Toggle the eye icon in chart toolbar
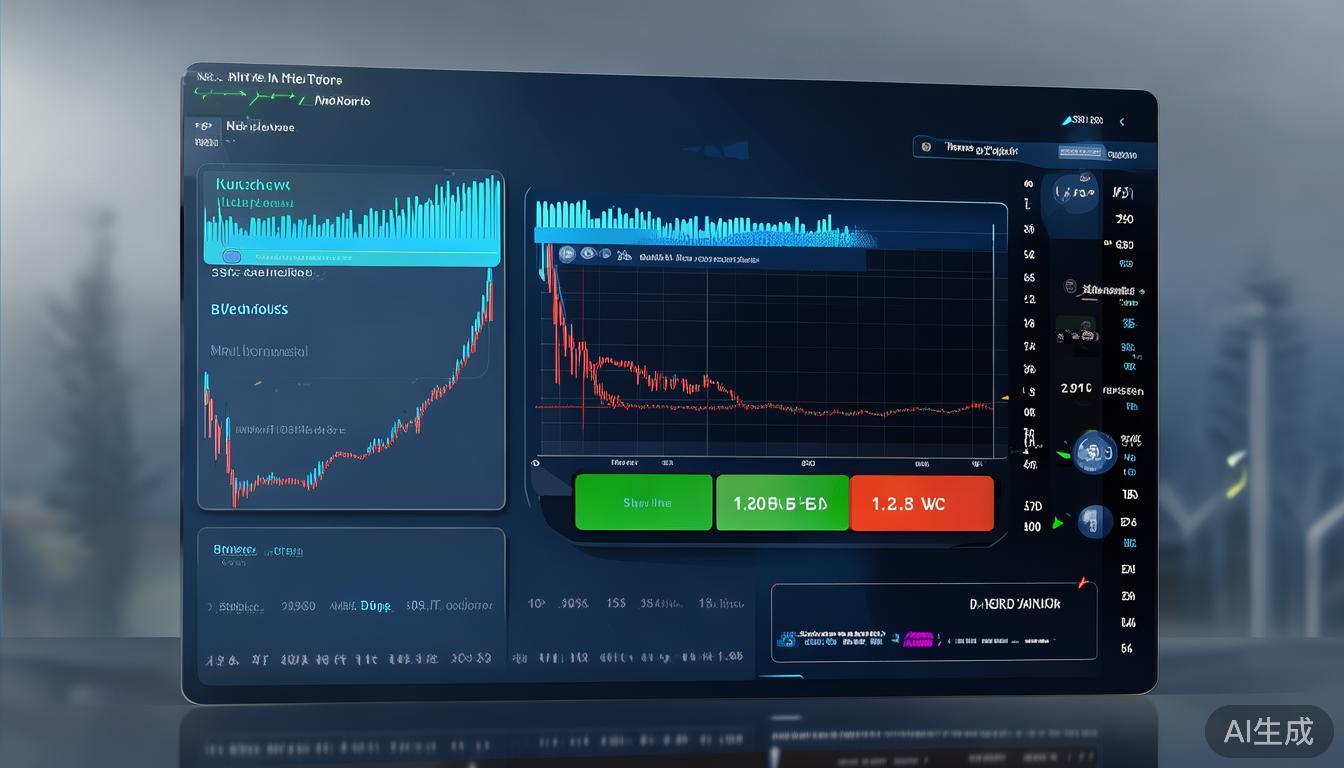The image size is (1344, 768). click(588, 254)
